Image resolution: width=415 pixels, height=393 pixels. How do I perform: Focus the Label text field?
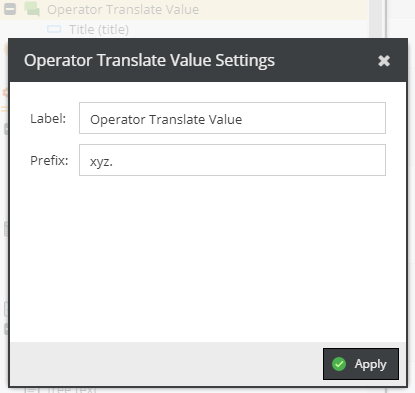click(x=232, y=118)
